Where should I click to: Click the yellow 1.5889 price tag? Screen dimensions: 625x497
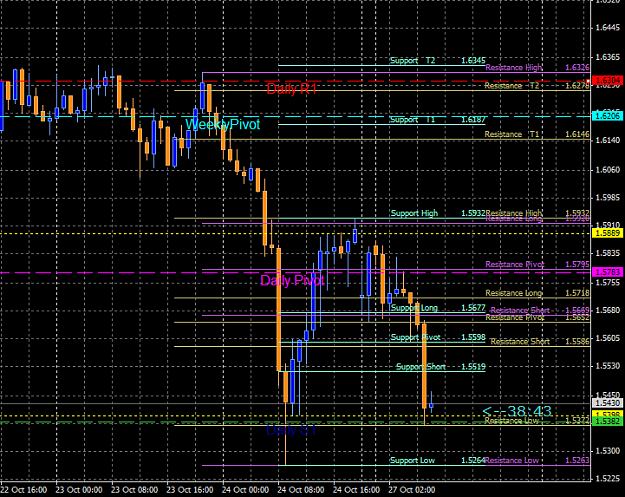pos(607,233)
